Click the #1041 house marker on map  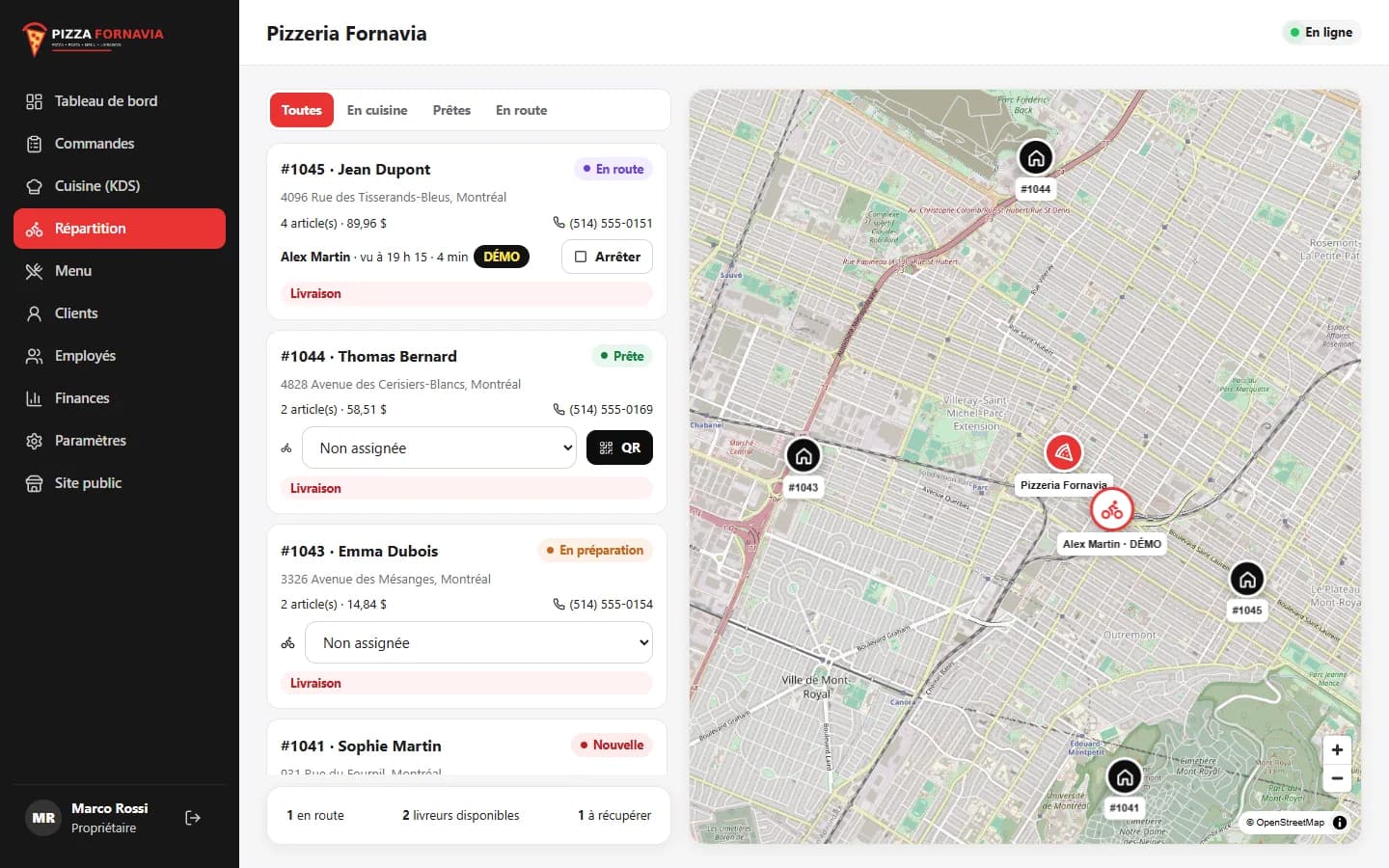(x=1124, y=776)
